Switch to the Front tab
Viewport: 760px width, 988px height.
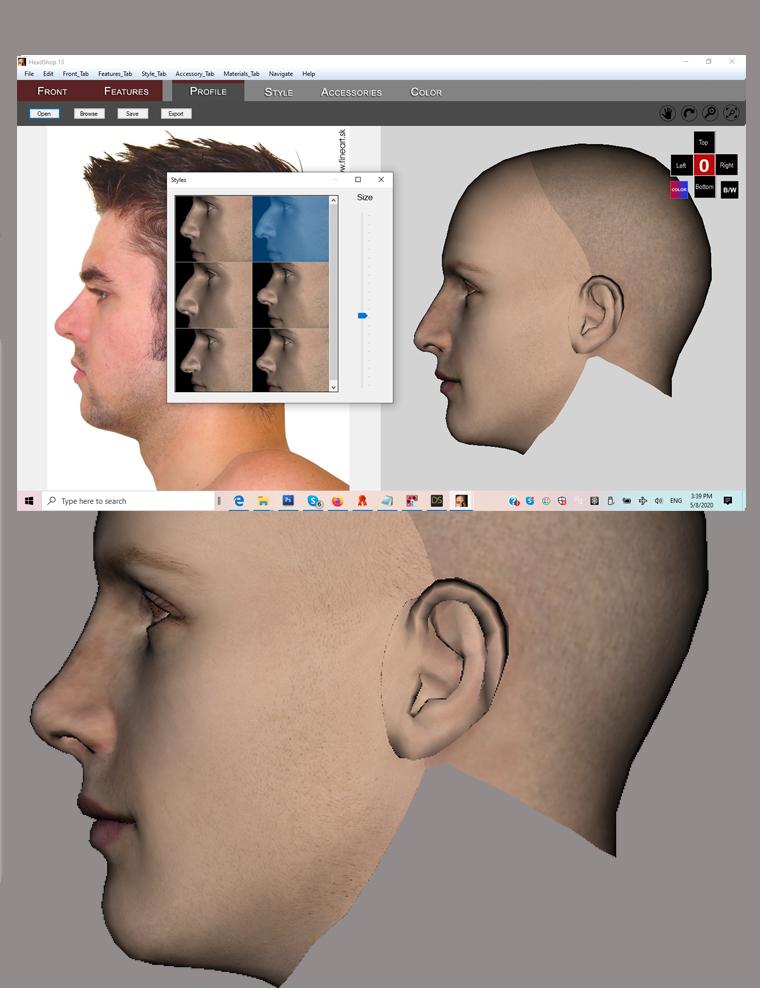coord(52,91)
